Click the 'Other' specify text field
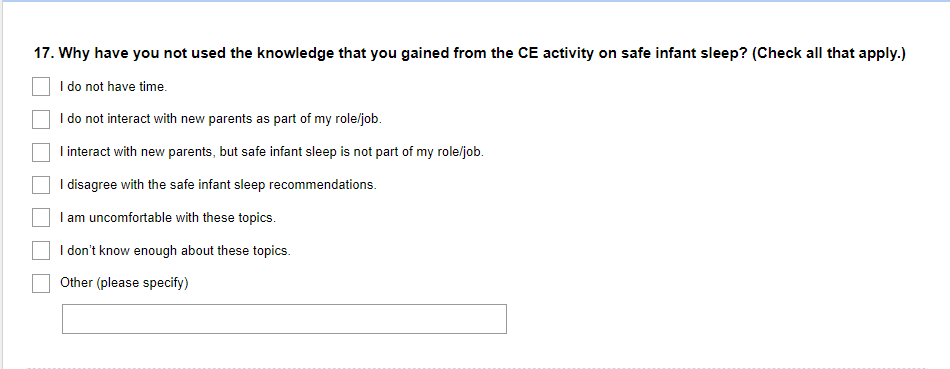This screenshot has height=369, width=950. point(284,319)
